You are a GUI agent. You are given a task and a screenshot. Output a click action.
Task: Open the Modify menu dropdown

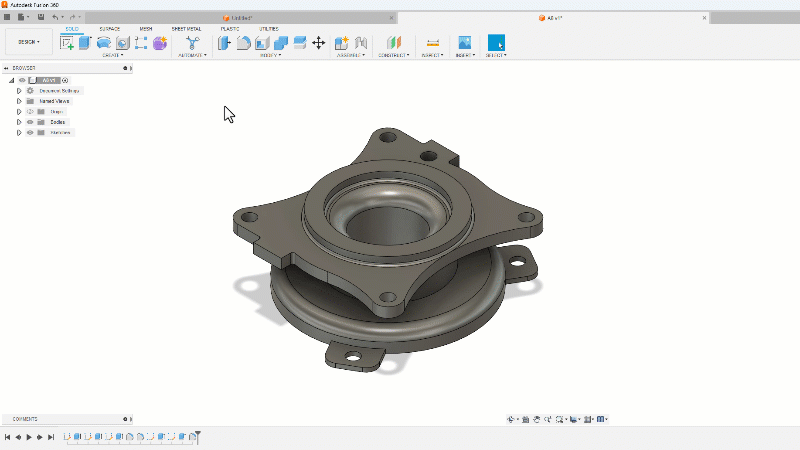click(x=271, y=55)
